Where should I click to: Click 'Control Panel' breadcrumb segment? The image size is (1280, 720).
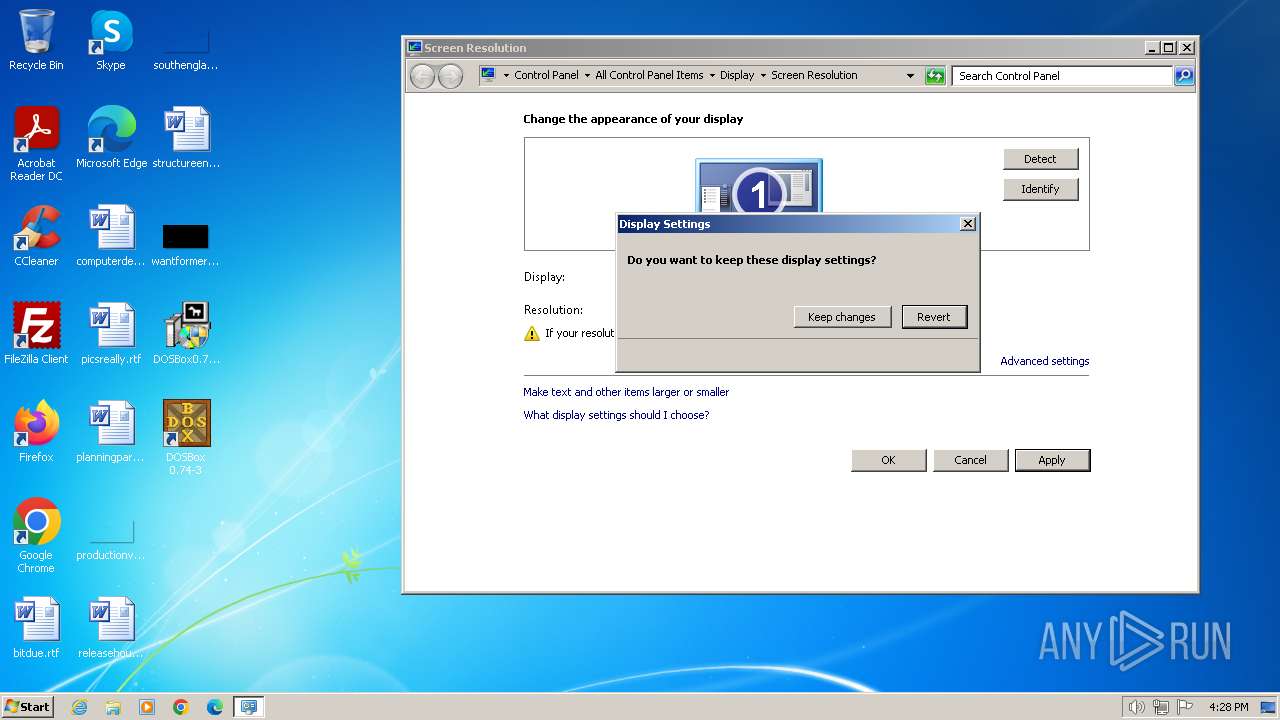point(546,75)
